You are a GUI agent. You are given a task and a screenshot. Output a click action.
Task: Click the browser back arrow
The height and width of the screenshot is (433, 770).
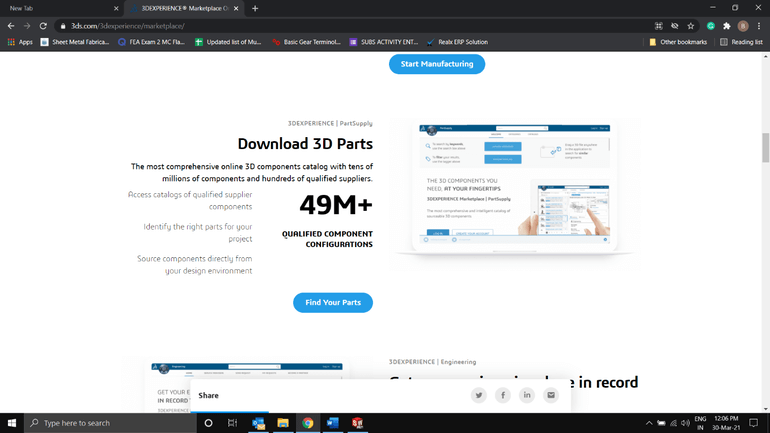(11, 26)
